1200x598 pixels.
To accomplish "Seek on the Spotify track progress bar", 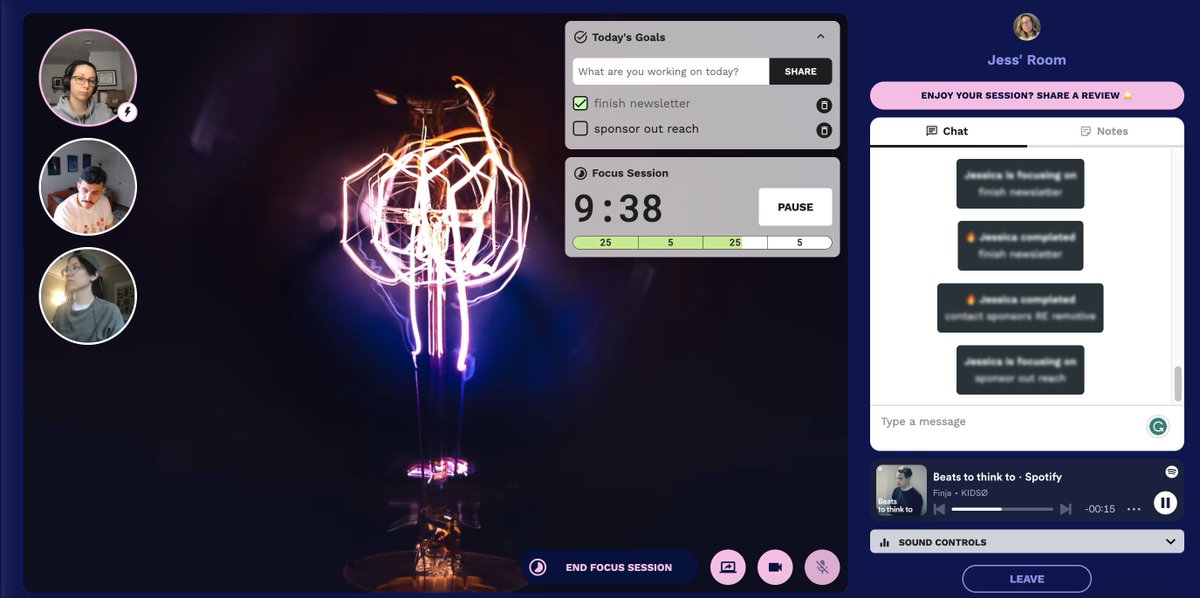I will 1002,509.
